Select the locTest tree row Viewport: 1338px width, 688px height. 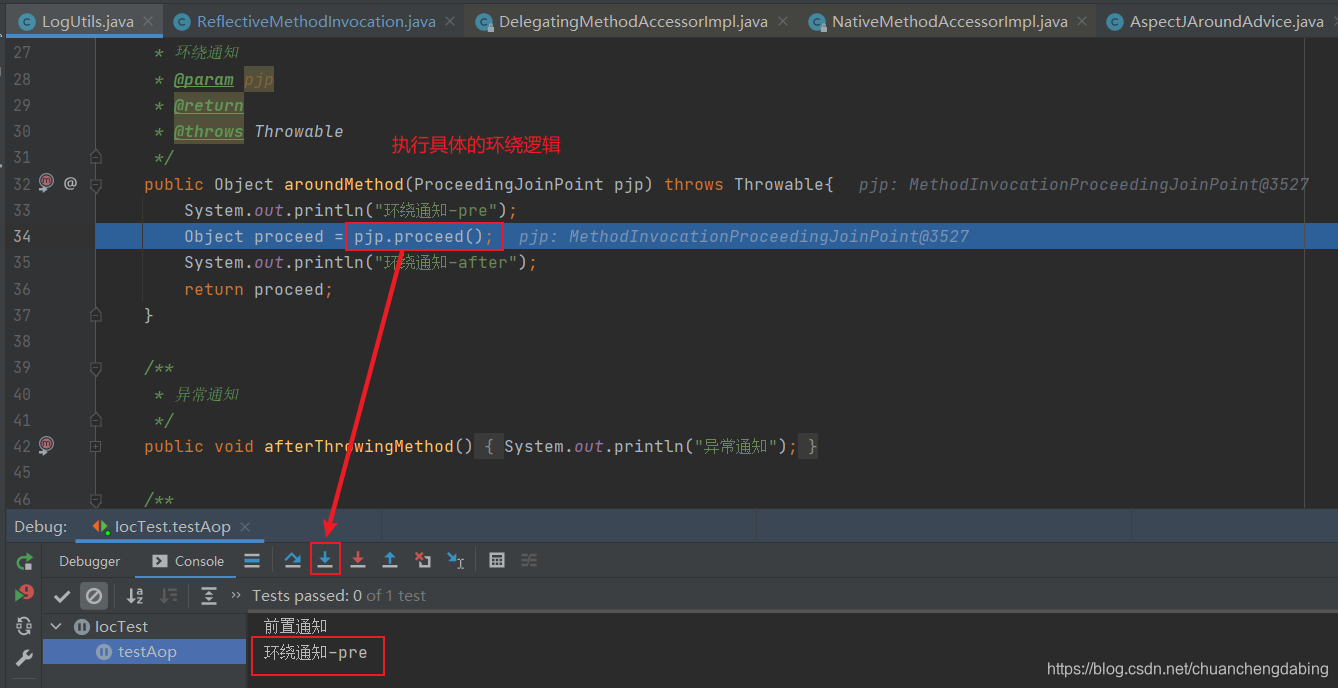click(145, 627)
